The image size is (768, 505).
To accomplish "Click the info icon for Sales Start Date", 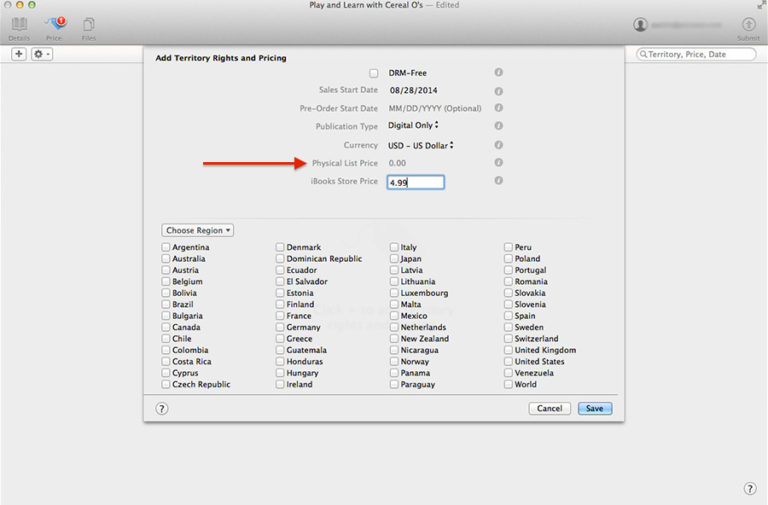I will (498, 91).
